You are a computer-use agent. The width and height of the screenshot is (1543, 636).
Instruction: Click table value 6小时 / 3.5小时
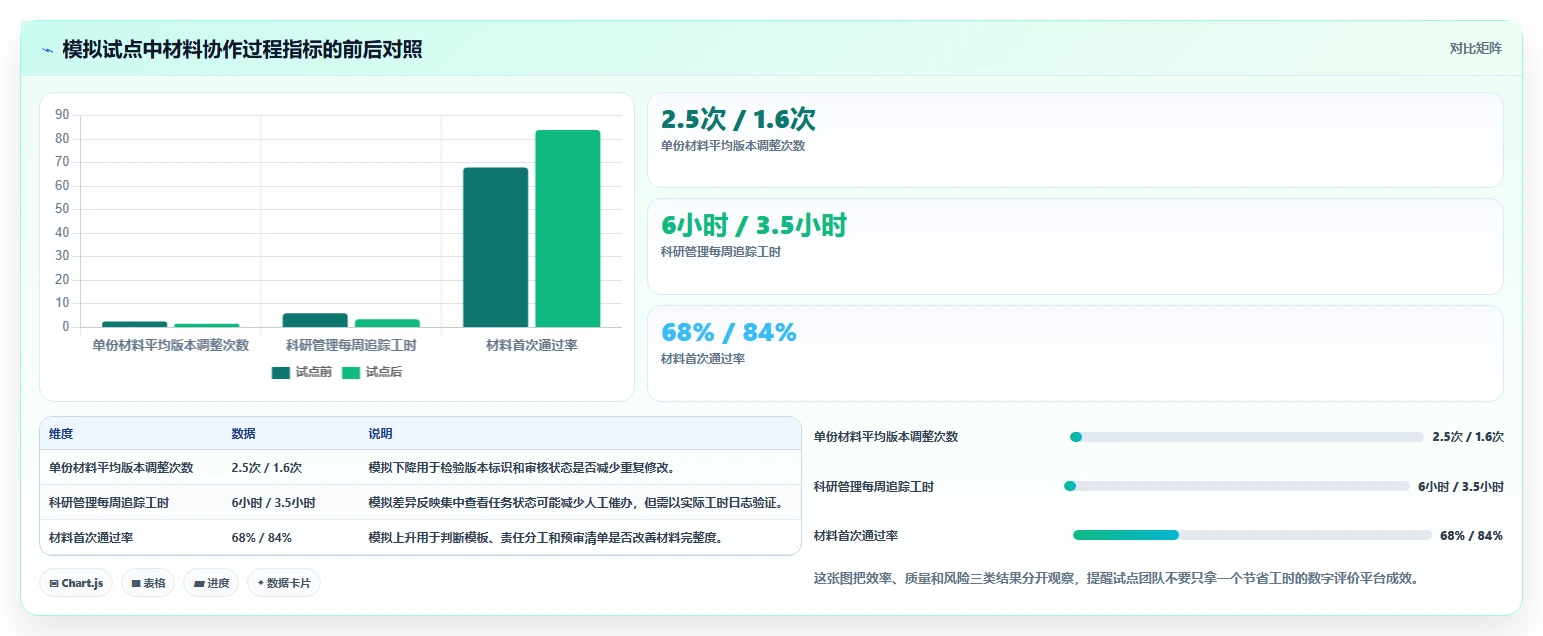point(274,502)
